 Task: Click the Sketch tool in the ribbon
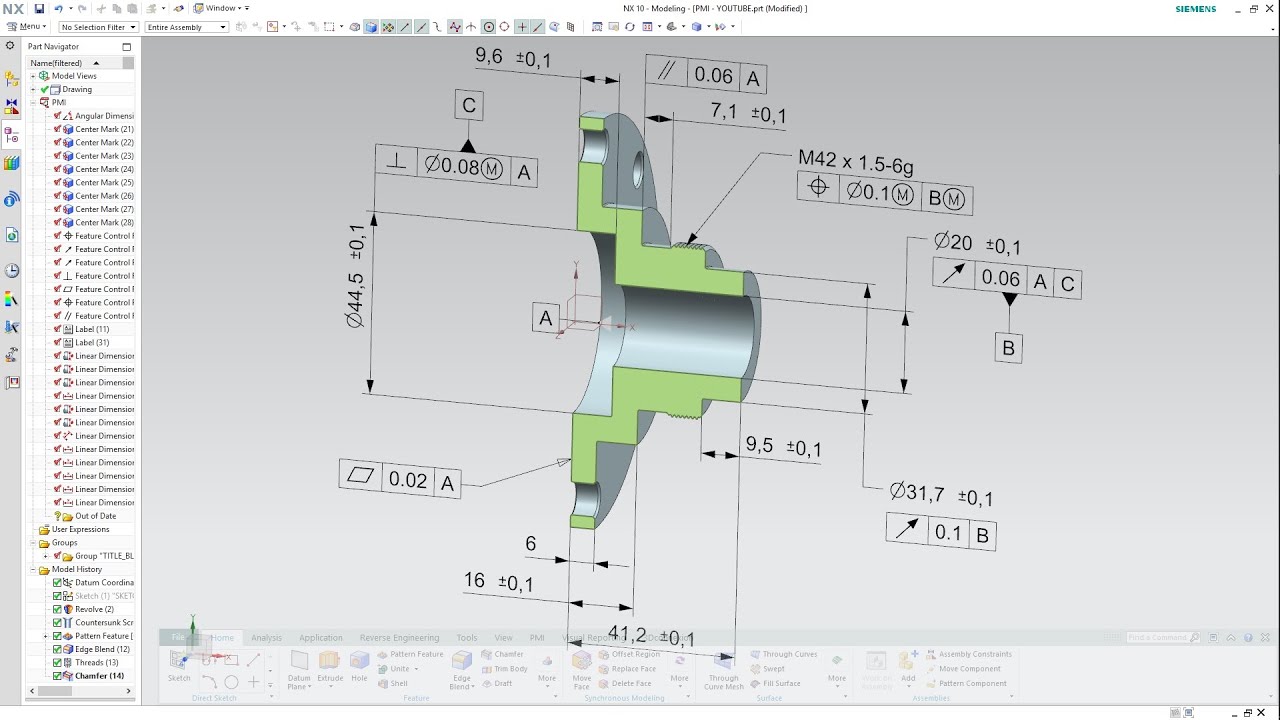pyautogui.click(x=179, y=665)
